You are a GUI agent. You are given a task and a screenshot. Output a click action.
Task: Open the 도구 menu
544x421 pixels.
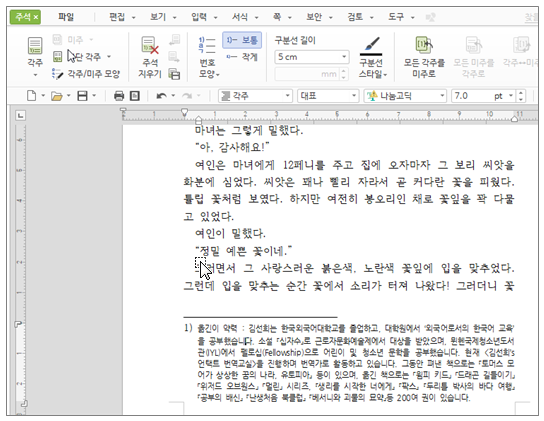coord(396,17)
